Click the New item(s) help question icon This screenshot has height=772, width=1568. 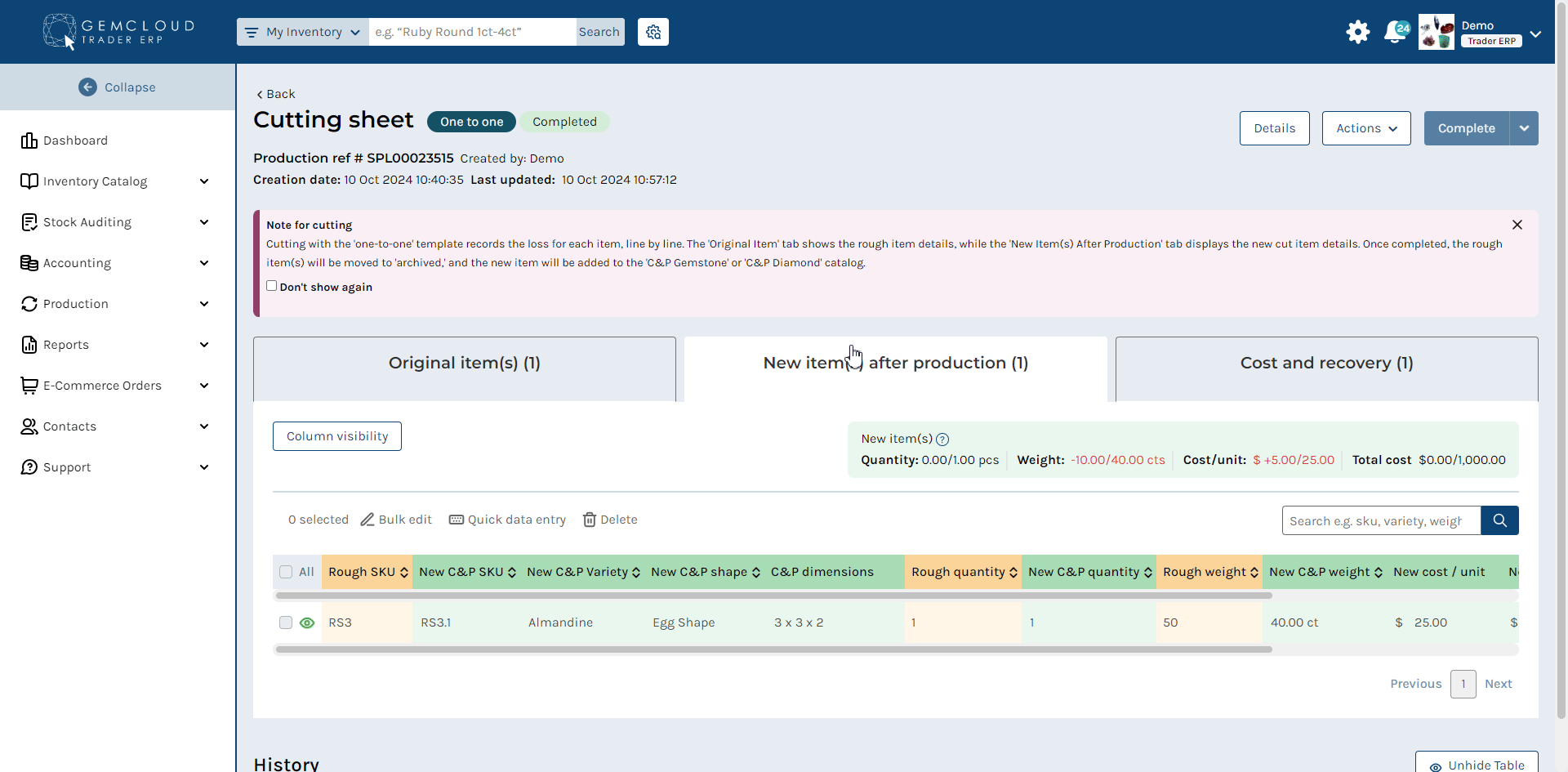(942, 440)
